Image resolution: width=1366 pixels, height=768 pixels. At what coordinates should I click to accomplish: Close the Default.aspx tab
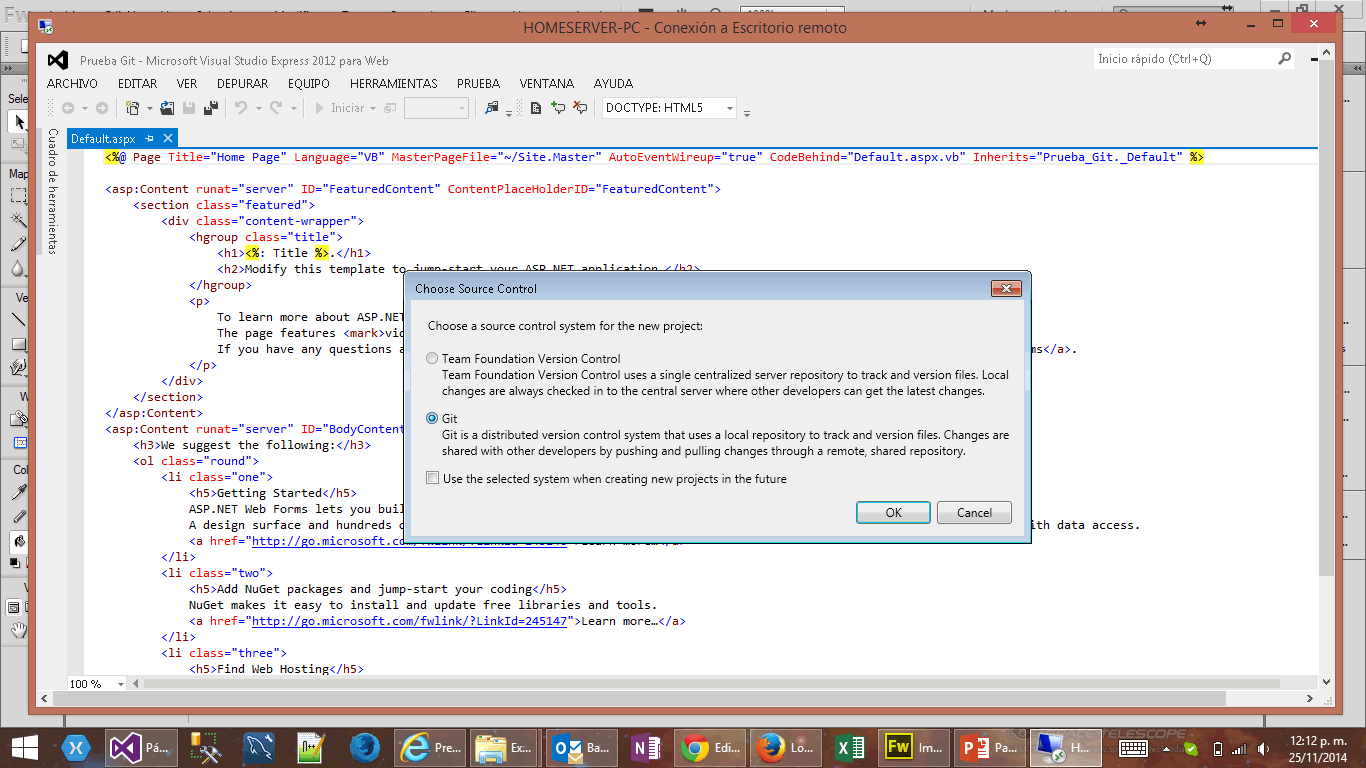coord(167,139)
